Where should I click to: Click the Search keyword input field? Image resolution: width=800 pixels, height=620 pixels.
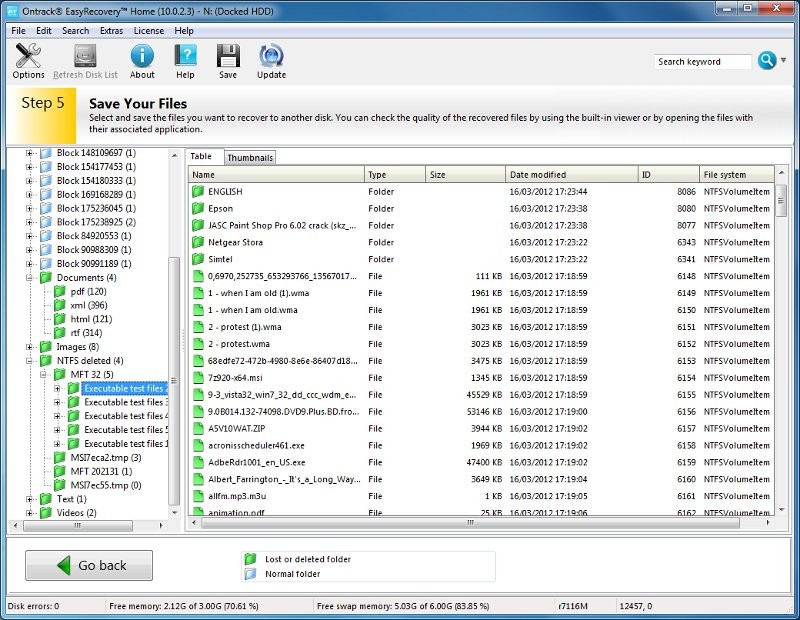pyautogui.click(x=703, y=61)
